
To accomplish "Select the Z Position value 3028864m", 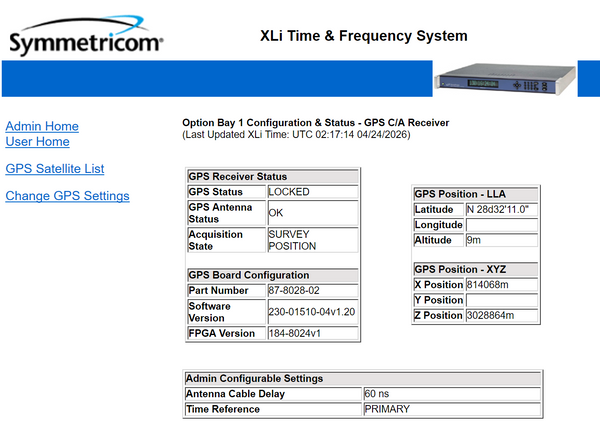I will 501,316.
